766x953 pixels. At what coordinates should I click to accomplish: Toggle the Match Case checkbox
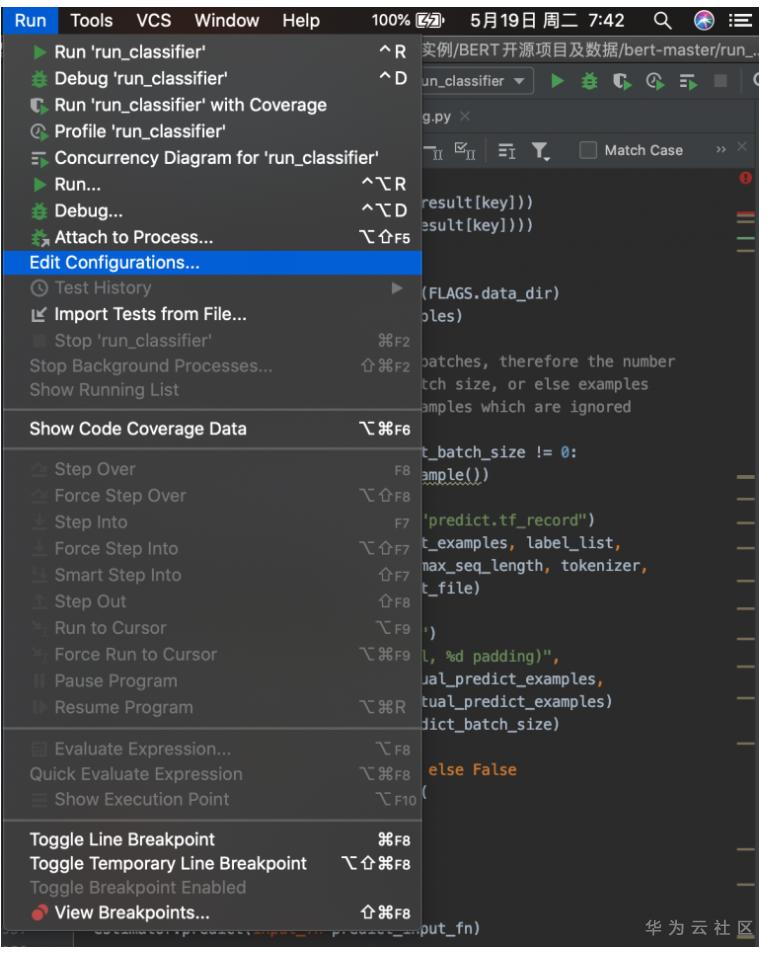588,150
